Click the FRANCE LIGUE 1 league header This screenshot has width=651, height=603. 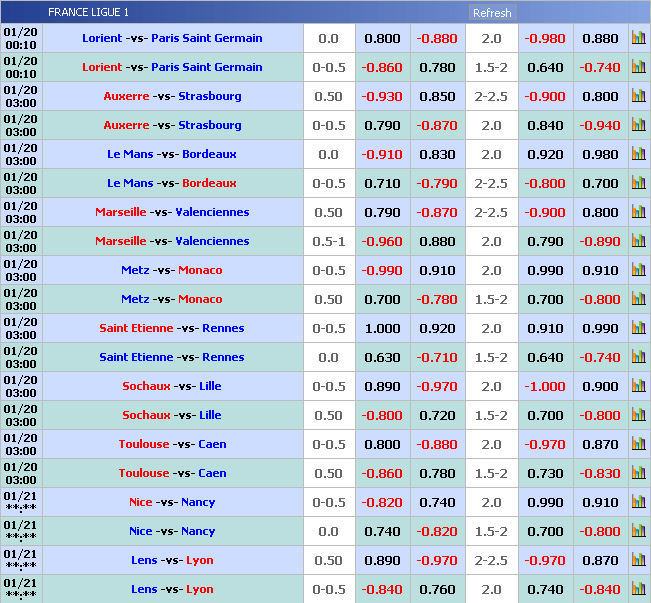pos(88,13)
